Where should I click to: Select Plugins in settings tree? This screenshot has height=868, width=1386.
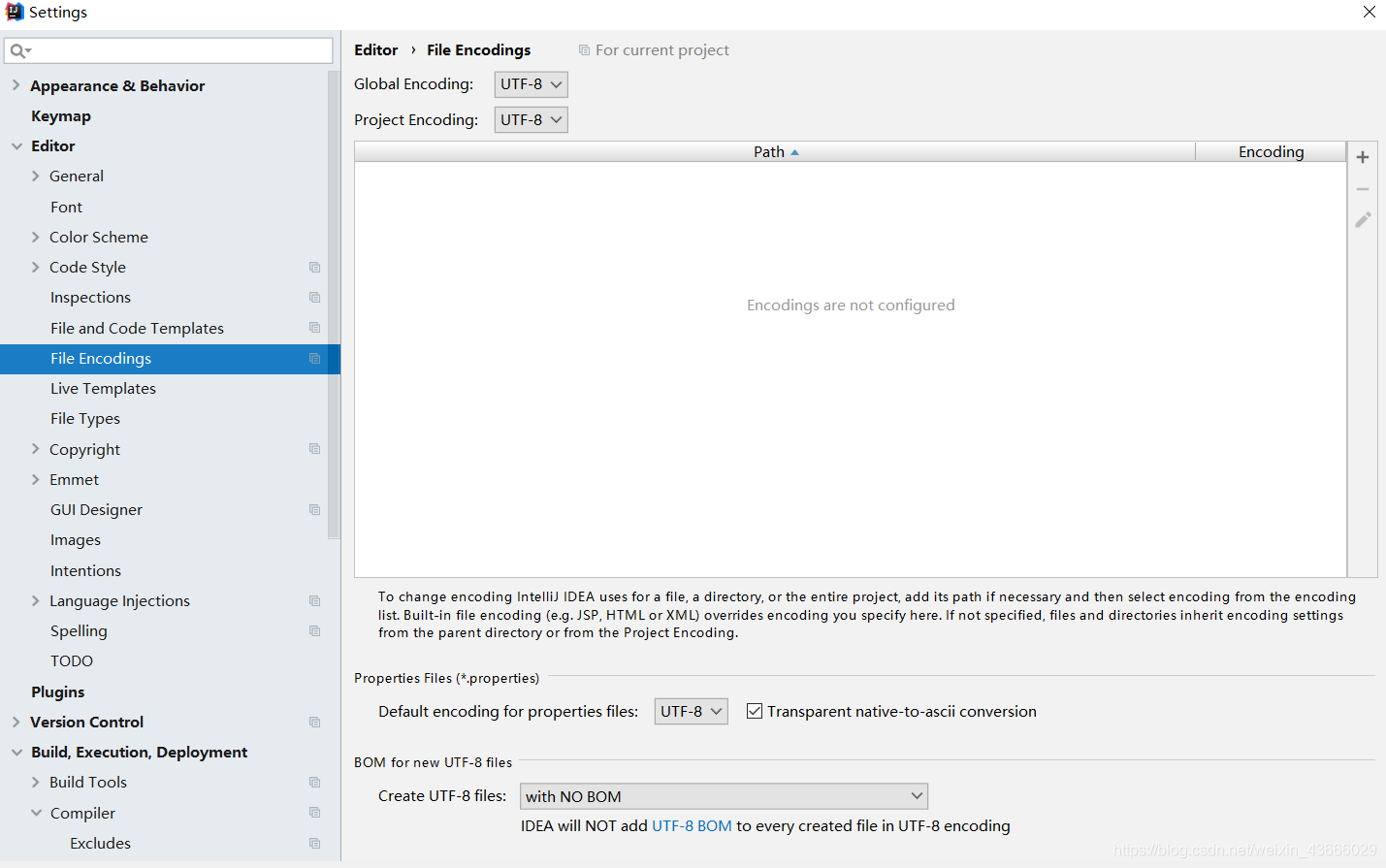point(57,691)
